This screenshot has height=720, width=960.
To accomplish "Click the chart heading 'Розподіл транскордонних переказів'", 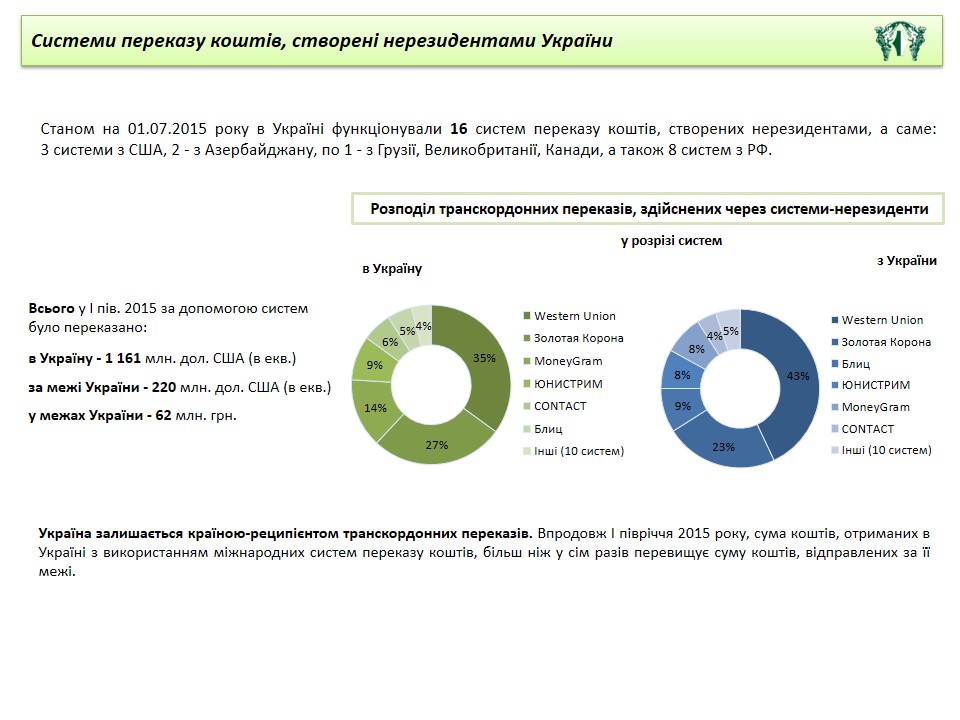I will [x=649, y=209].
